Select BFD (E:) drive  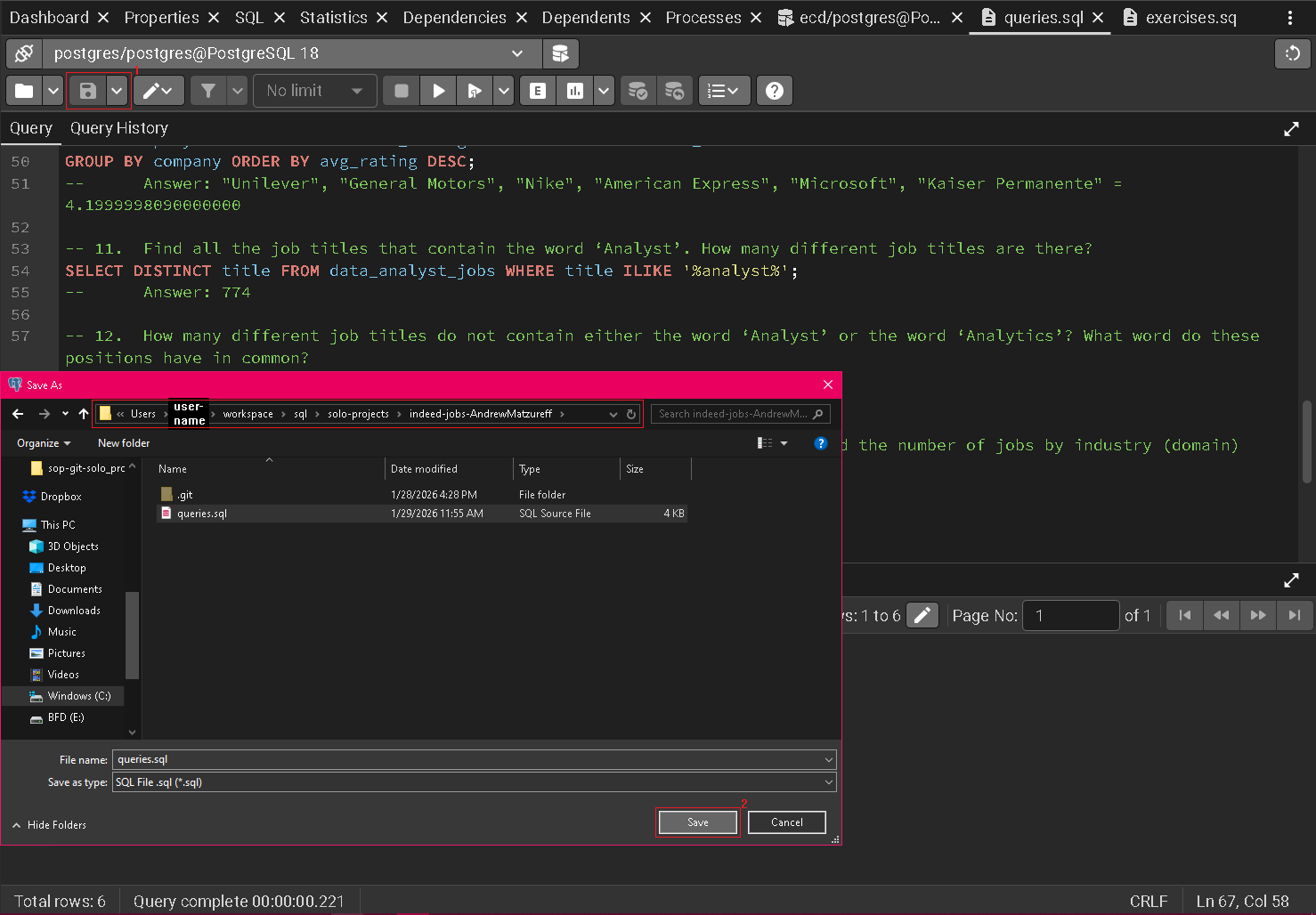coord(66,717)
